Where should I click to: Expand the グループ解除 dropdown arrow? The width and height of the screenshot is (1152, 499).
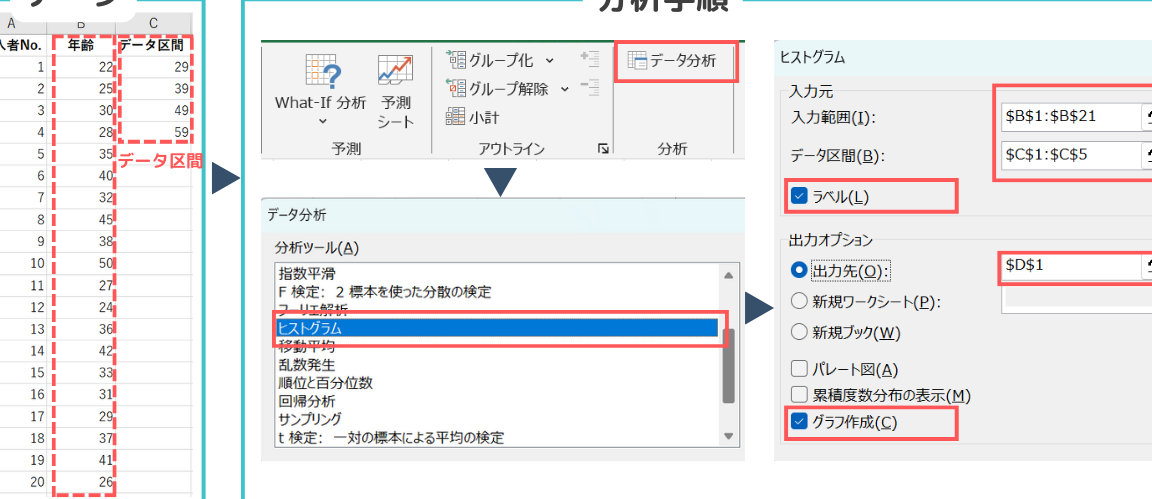click(564, 89)
